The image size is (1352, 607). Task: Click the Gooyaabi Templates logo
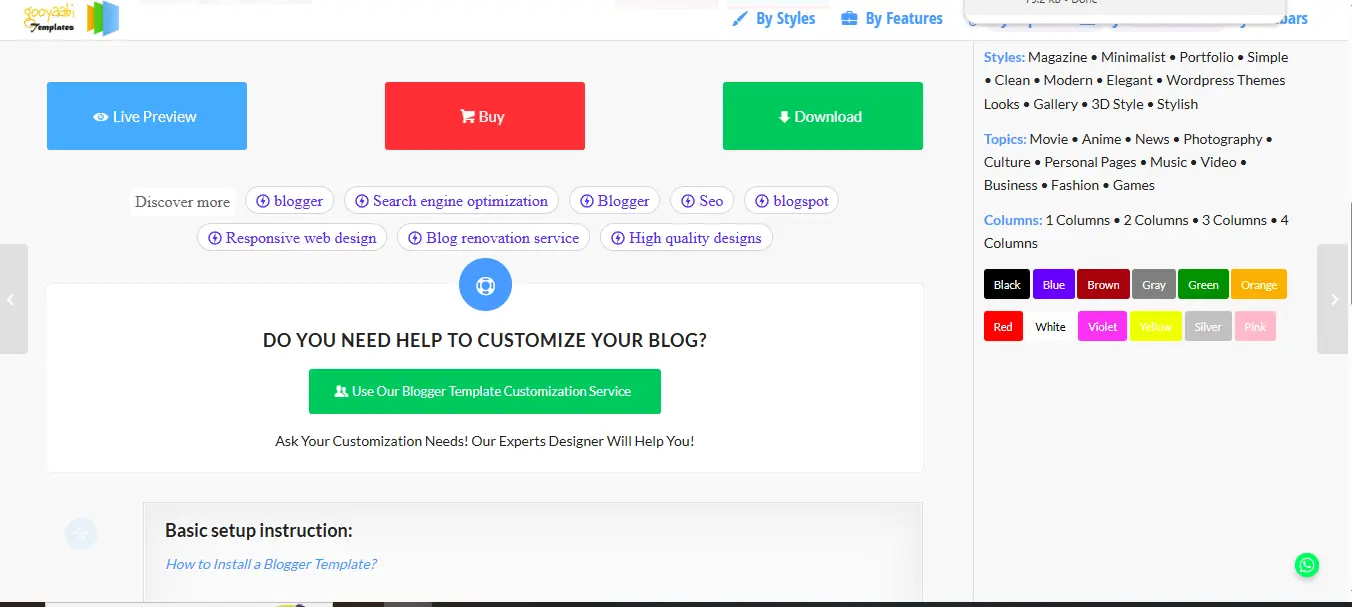click(x=71, y=18)
